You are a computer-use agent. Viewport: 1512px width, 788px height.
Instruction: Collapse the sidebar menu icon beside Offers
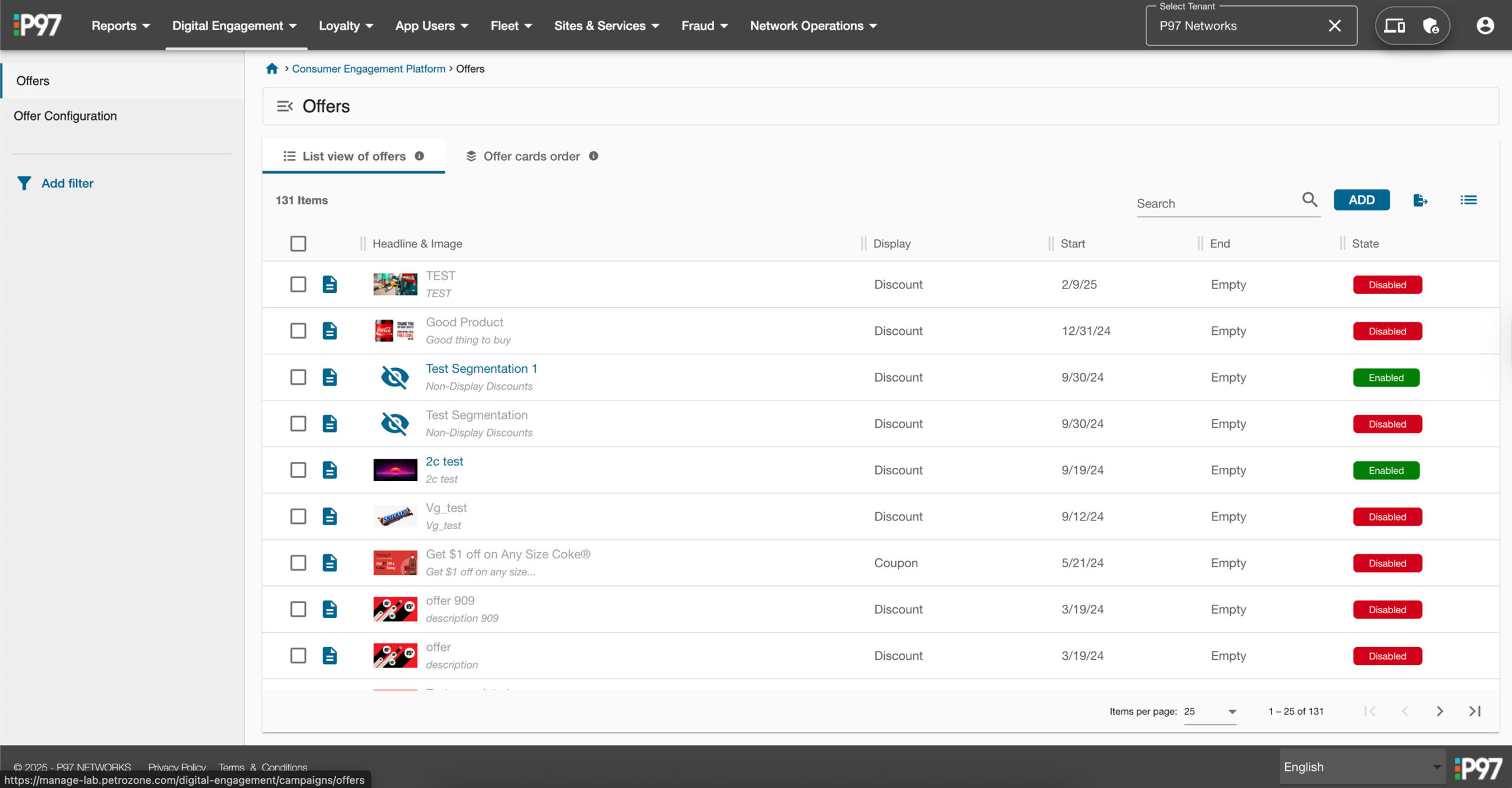coord(285,106)
